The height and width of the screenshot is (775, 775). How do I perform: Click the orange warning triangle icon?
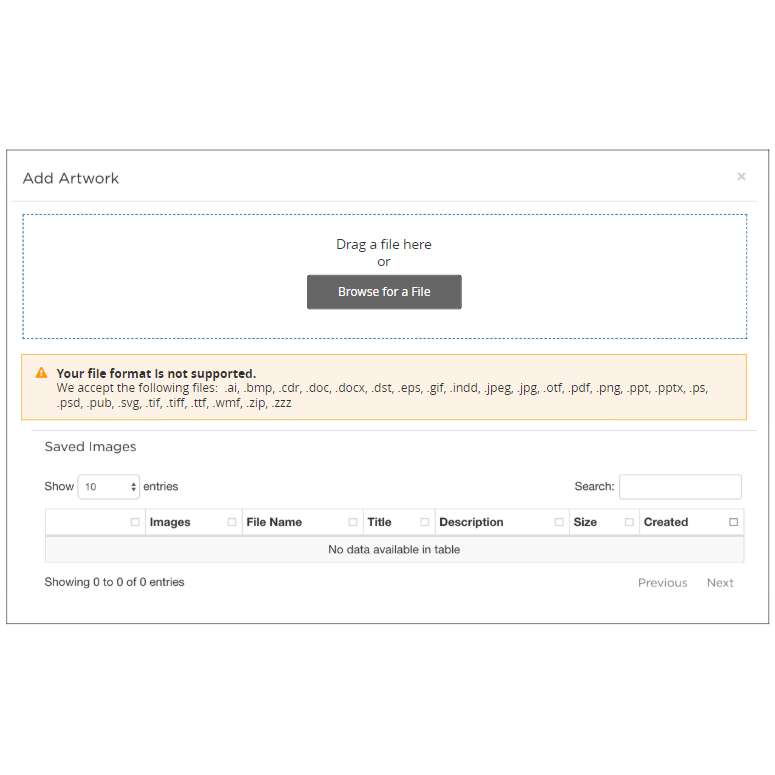point(41,373)
